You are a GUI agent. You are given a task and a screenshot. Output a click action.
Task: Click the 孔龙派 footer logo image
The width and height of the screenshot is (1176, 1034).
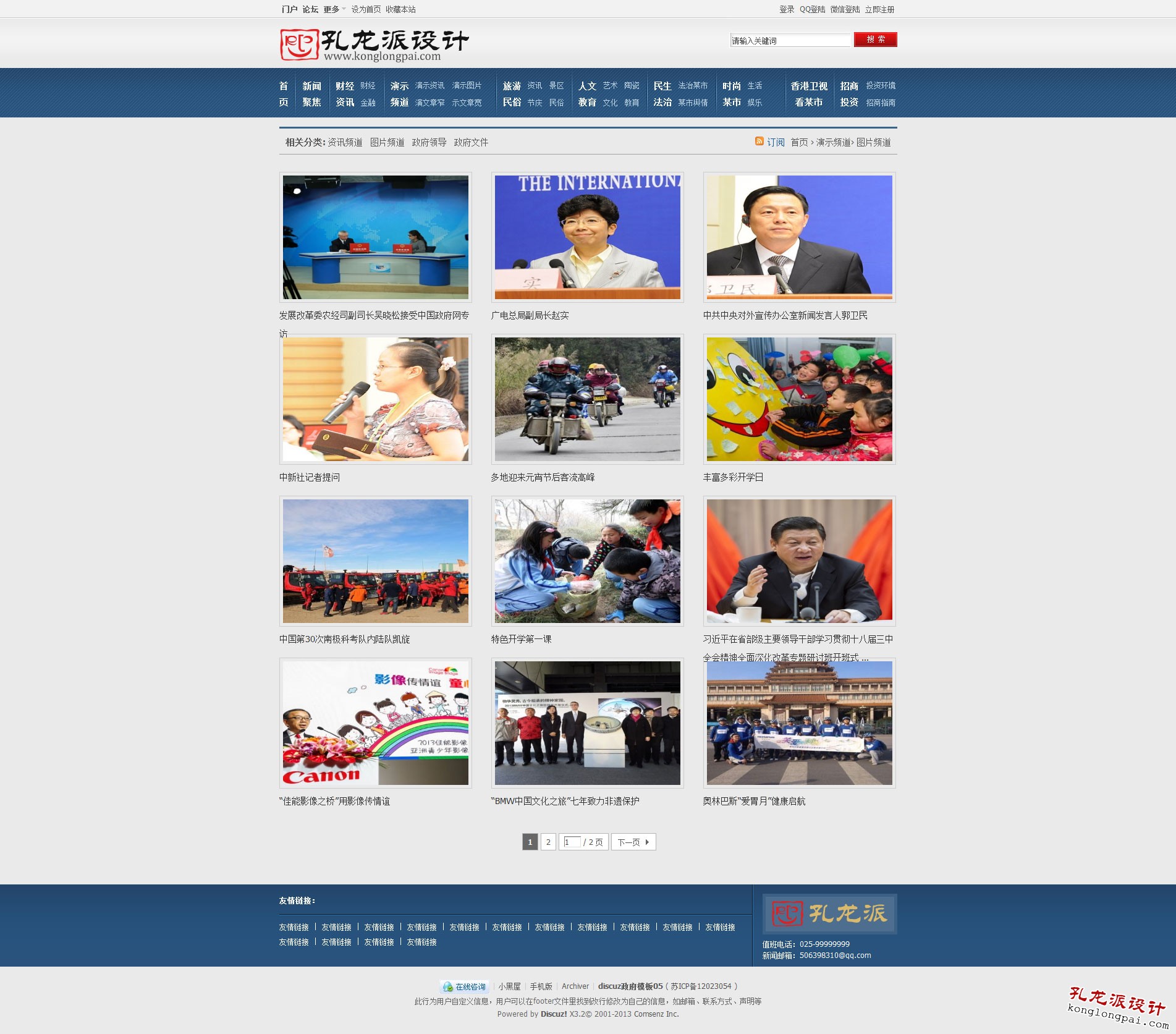click(829, 913)
